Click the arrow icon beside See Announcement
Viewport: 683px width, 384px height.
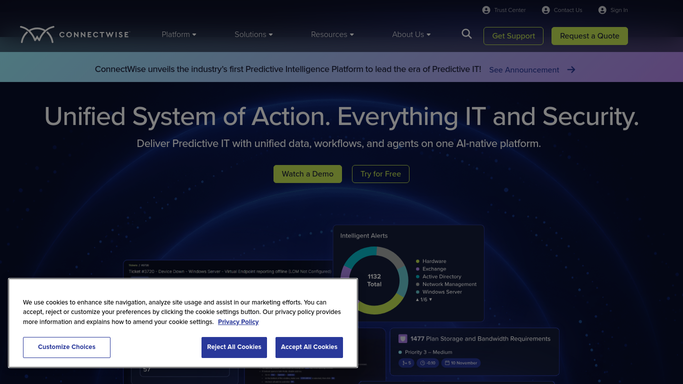[571, 70]
